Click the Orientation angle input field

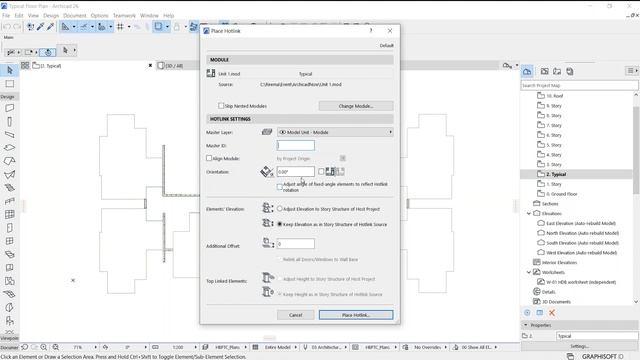(x=296, y=171)
